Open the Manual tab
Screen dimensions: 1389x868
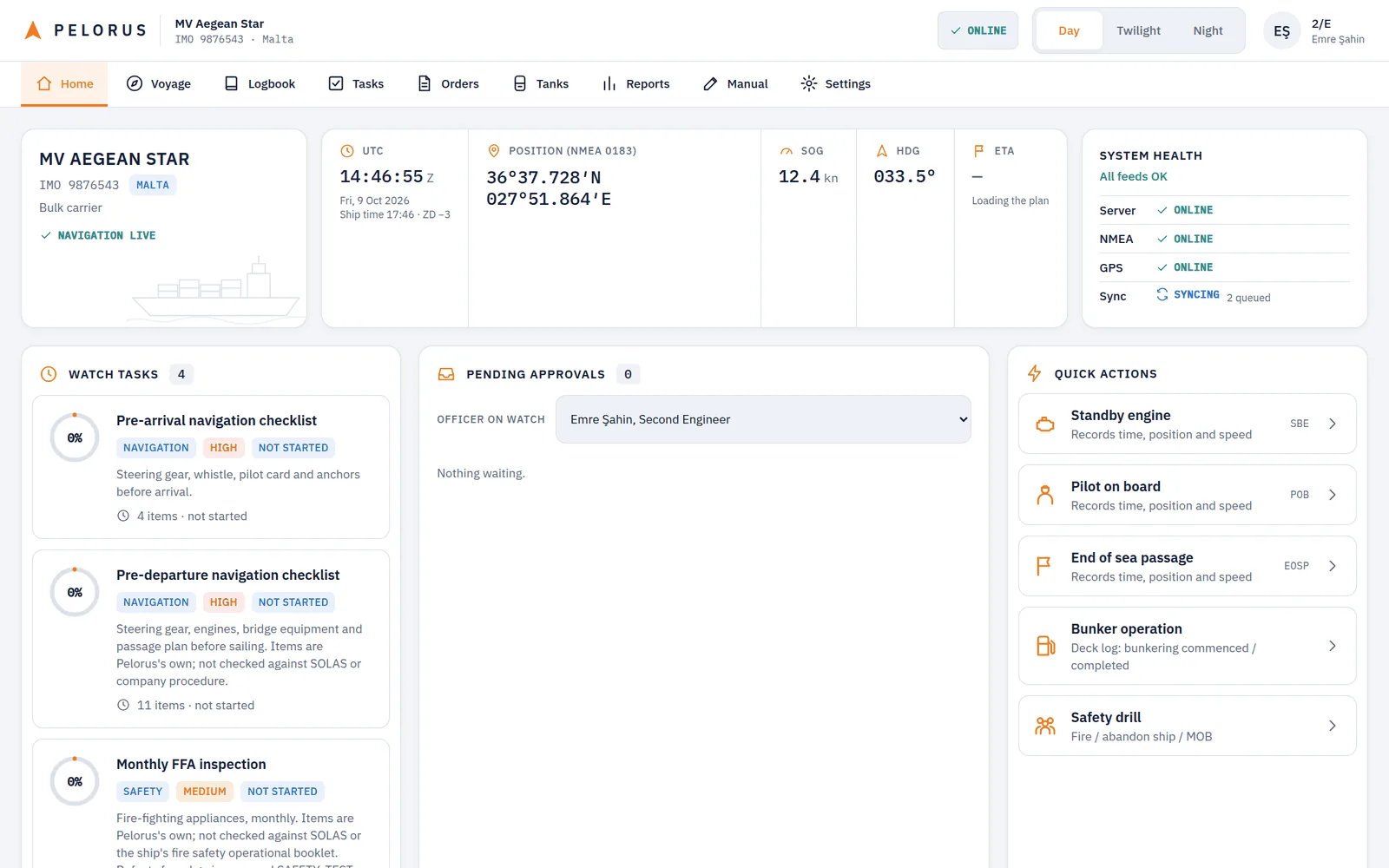pyautogui.click(x=735, y=84)
